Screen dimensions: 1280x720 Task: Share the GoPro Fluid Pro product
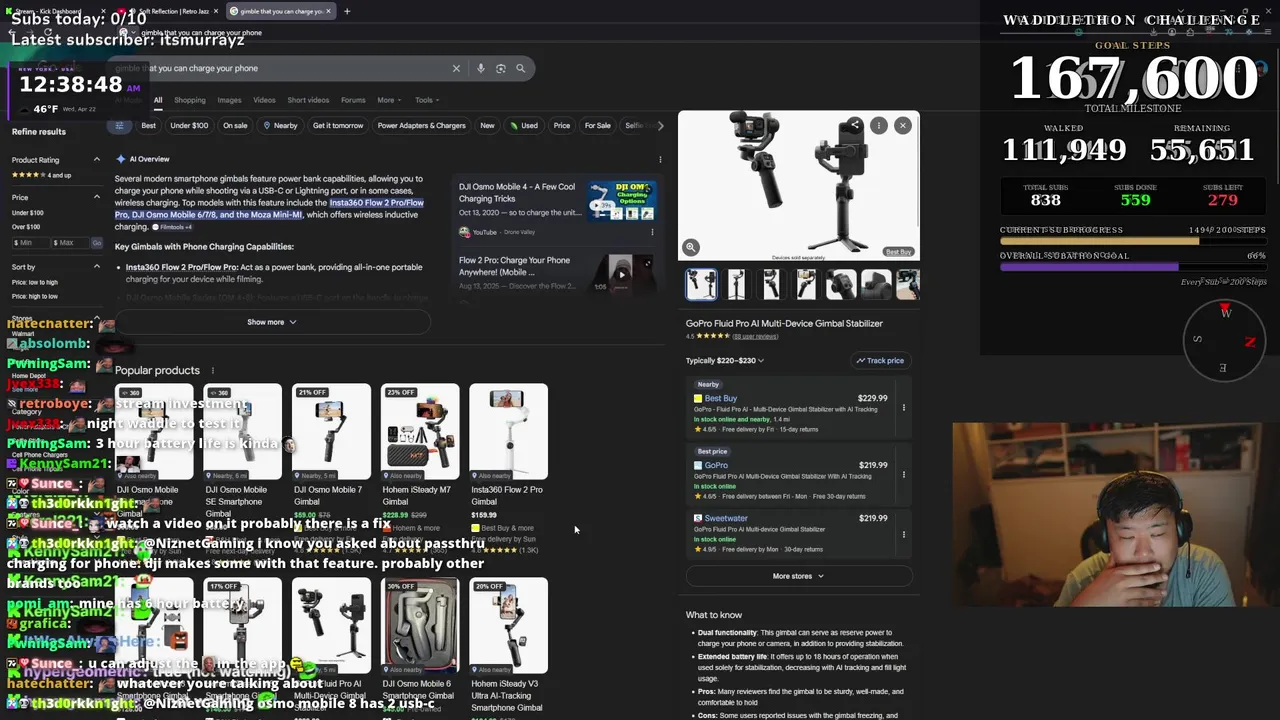[x=855, y=125]
